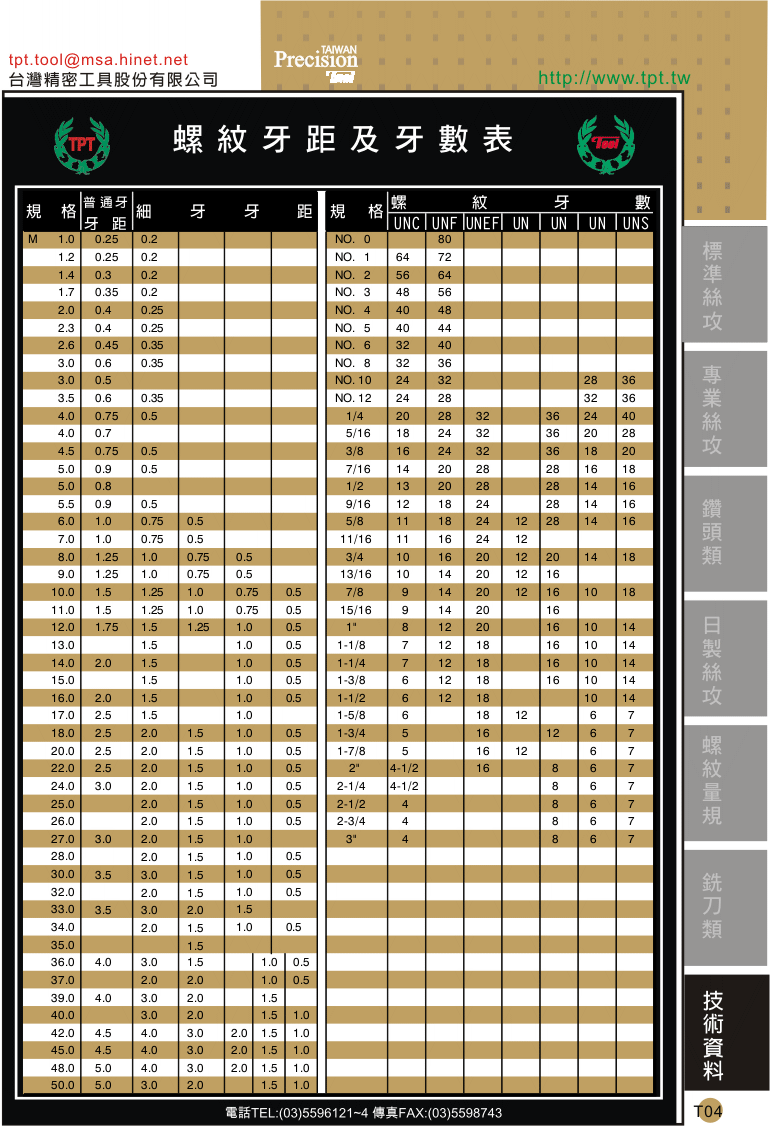This screenshot has width=770, height=1128.
Task: Click the 27.0 metric size row
Action: click(63, 840)
